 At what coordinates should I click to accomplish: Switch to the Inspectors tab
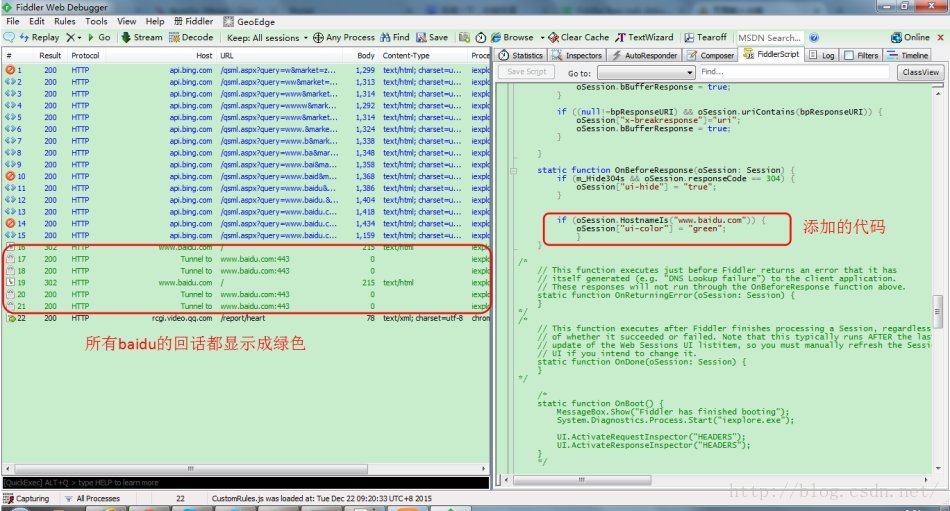point(577,55)
